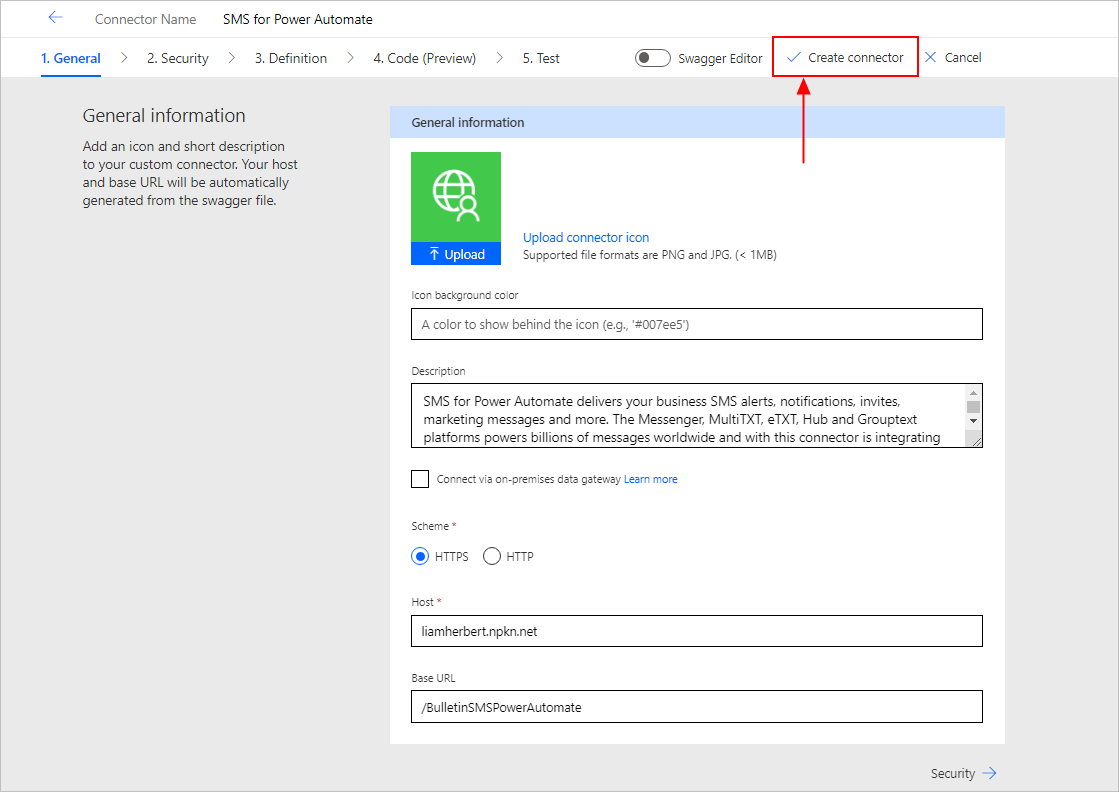
Task: Open the 4. Code (Preview) tab
Action: click(x=425, y=59)
